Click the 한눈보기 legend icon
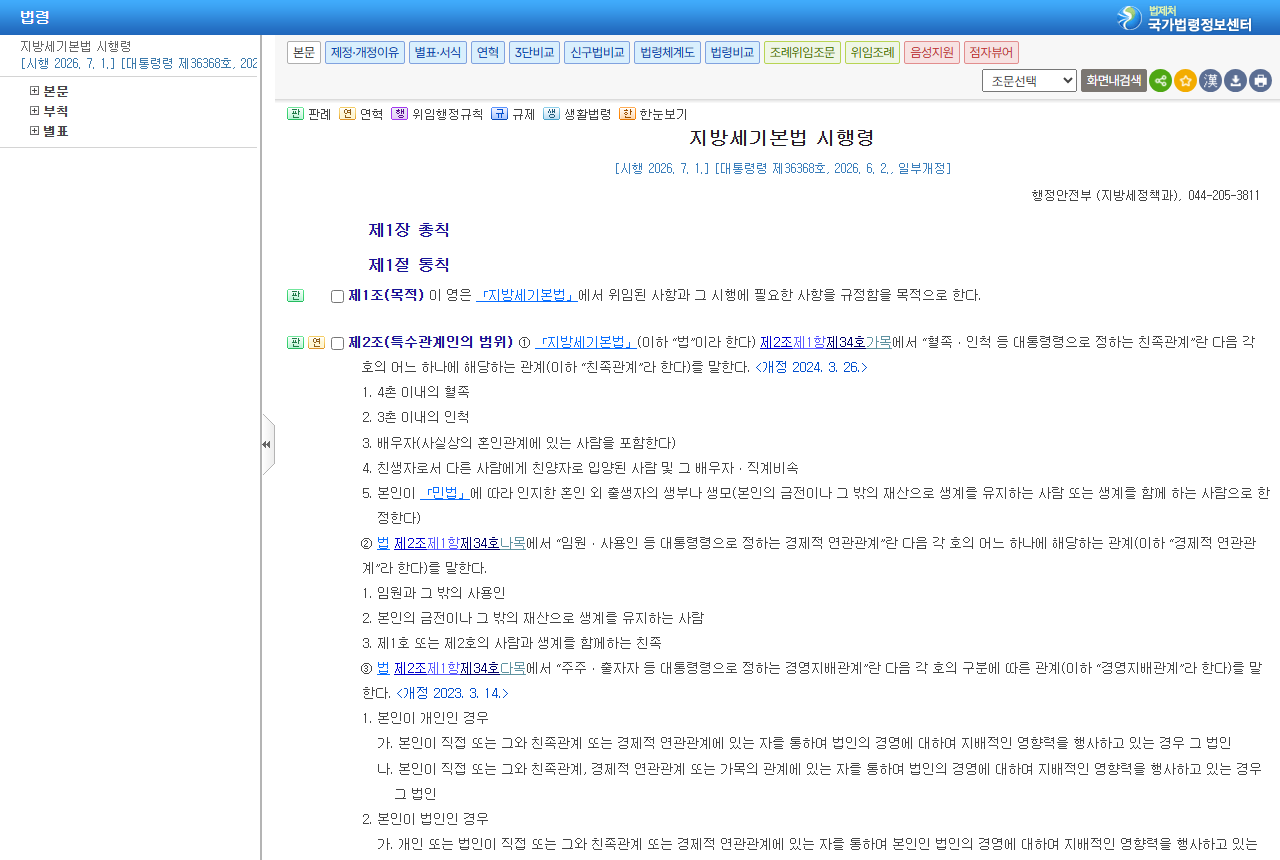 click(627, 114)
